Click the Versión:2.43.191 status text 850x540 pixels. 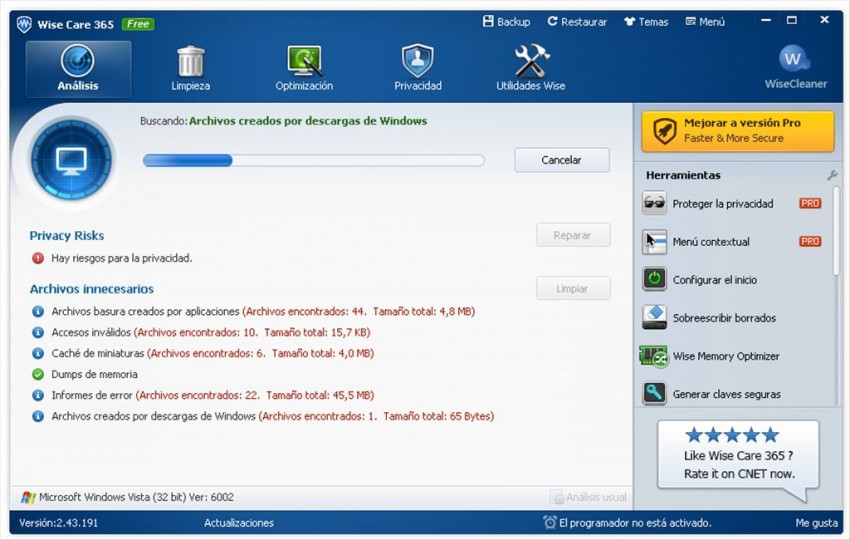click(59, 523)
